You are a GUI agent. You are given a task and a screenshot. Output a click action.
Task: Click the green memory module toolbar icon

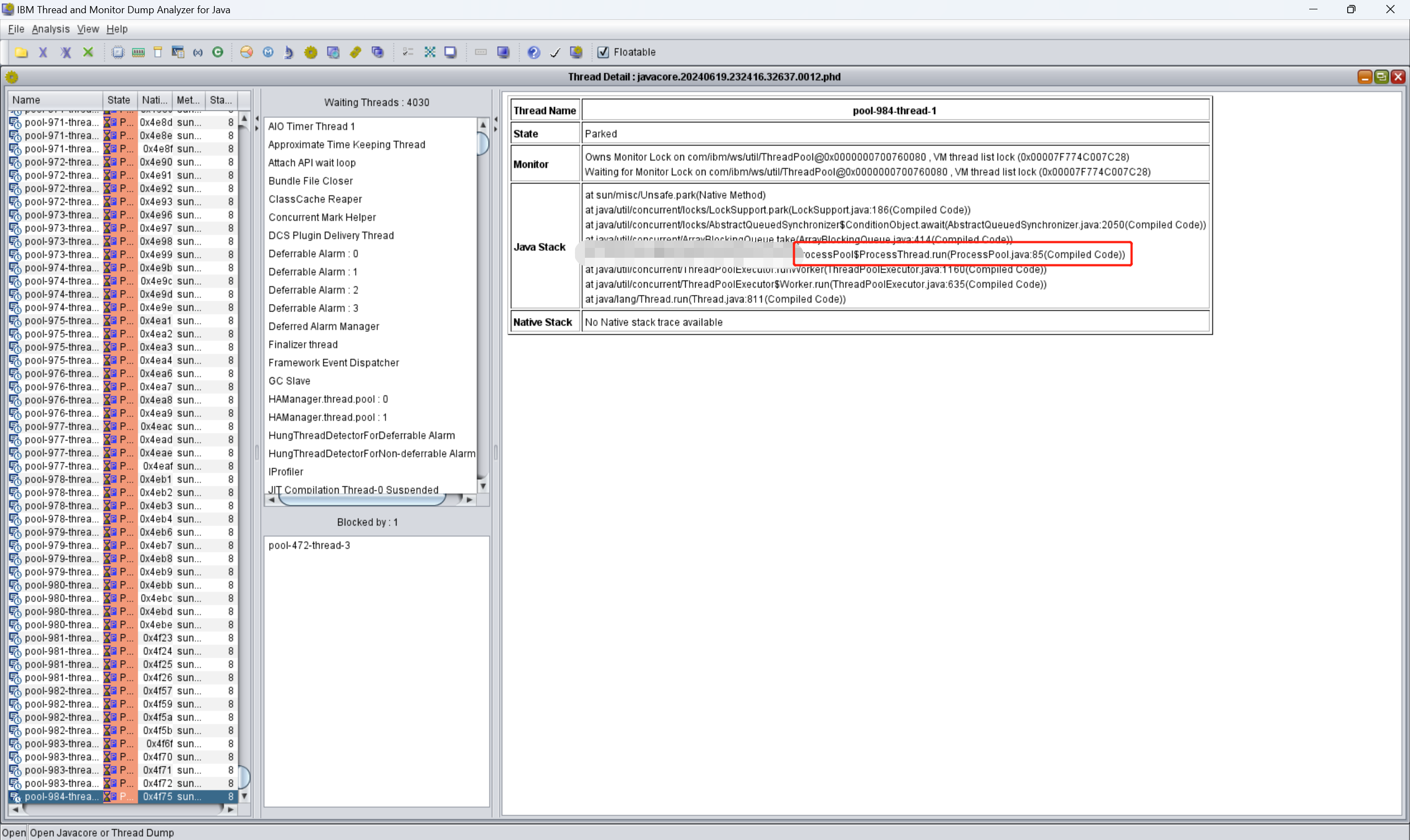click(138, 52)
